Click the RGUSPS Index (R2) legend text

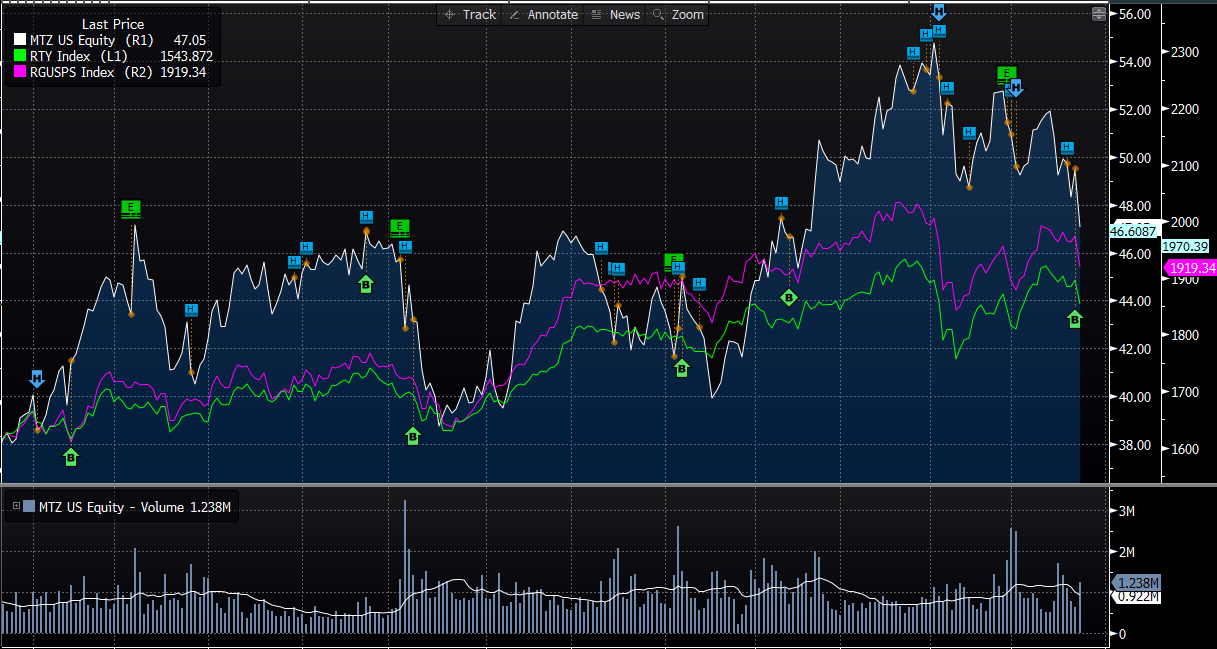[x=91, y=72]
